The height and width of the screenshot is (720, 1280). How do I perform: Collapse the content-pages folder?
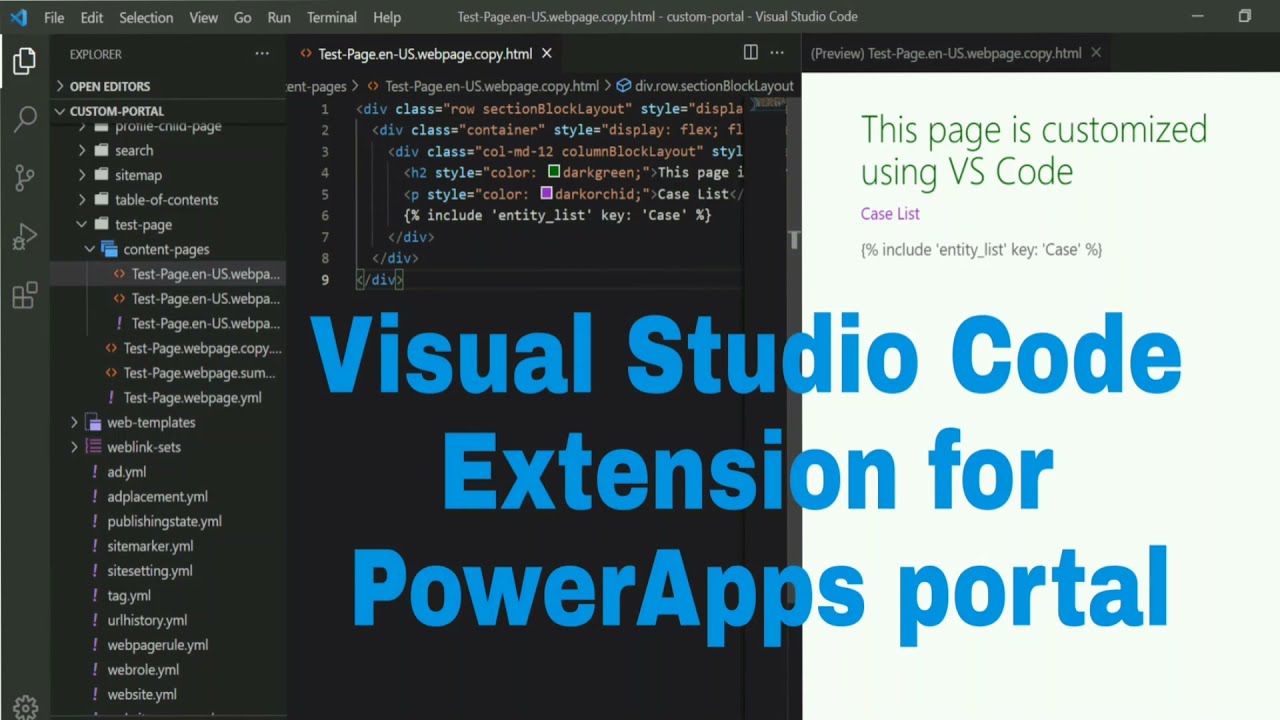166,249
